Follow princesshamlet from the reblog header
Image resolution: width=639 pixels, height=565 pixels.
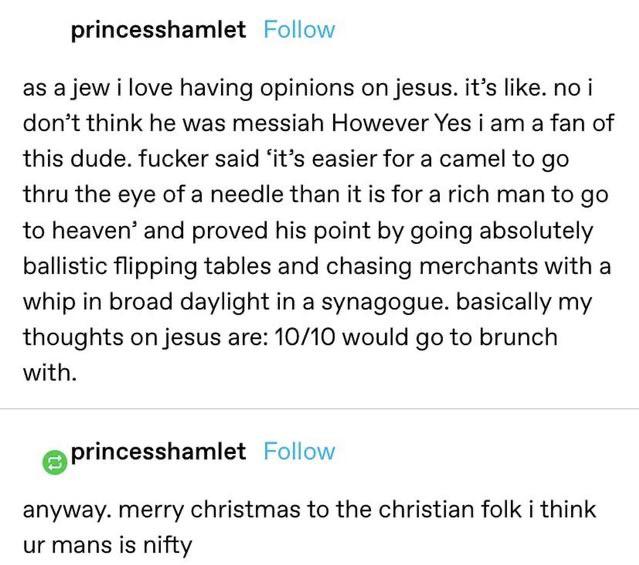coord(299,451)
